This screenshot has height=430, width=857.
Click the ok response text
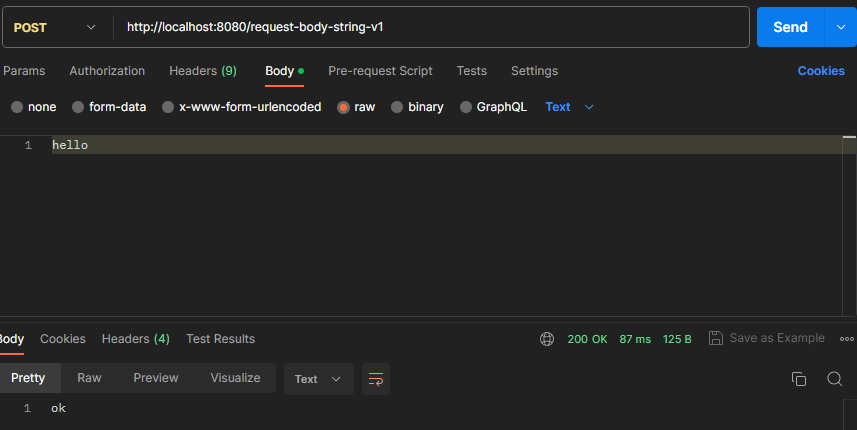[x=58, y=408]
